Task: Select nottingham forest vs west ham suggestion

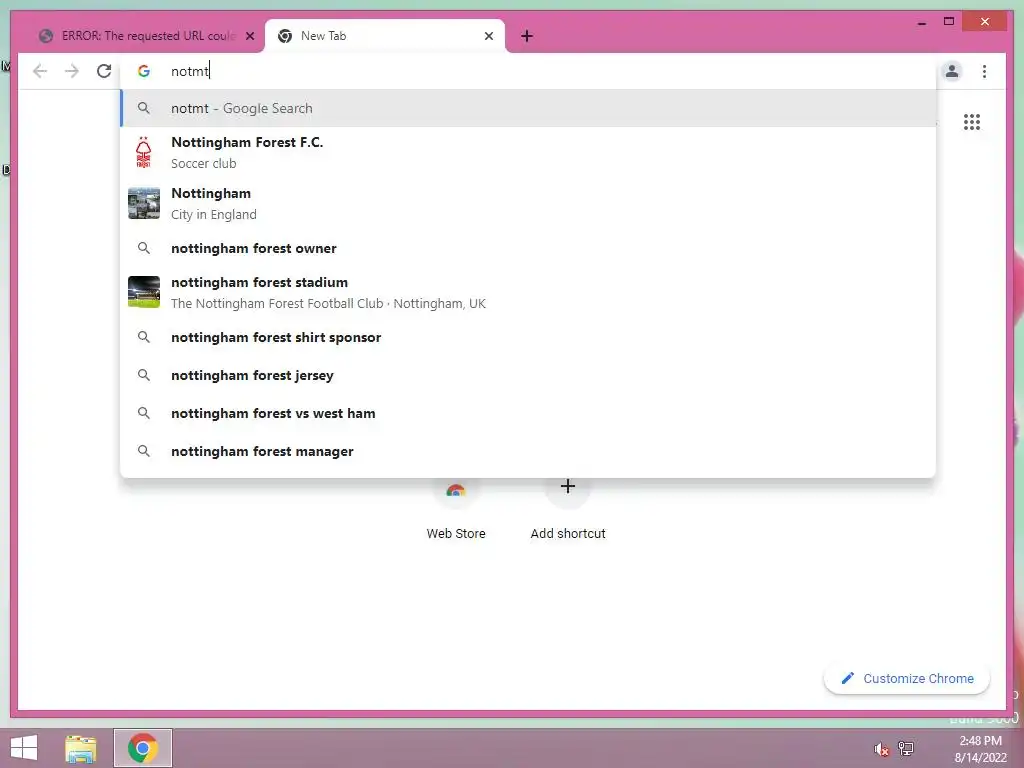Action: coord(528,413)
